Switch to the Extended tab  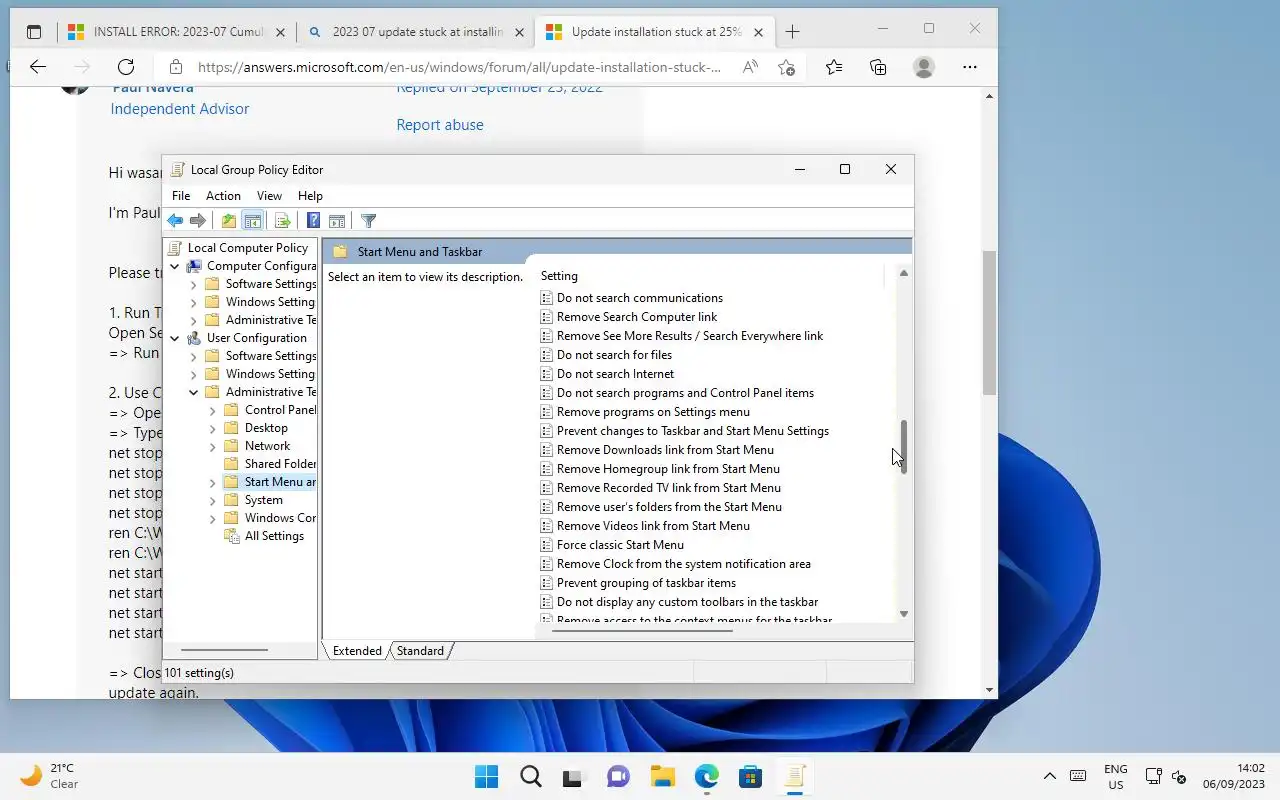coord(357,651)
